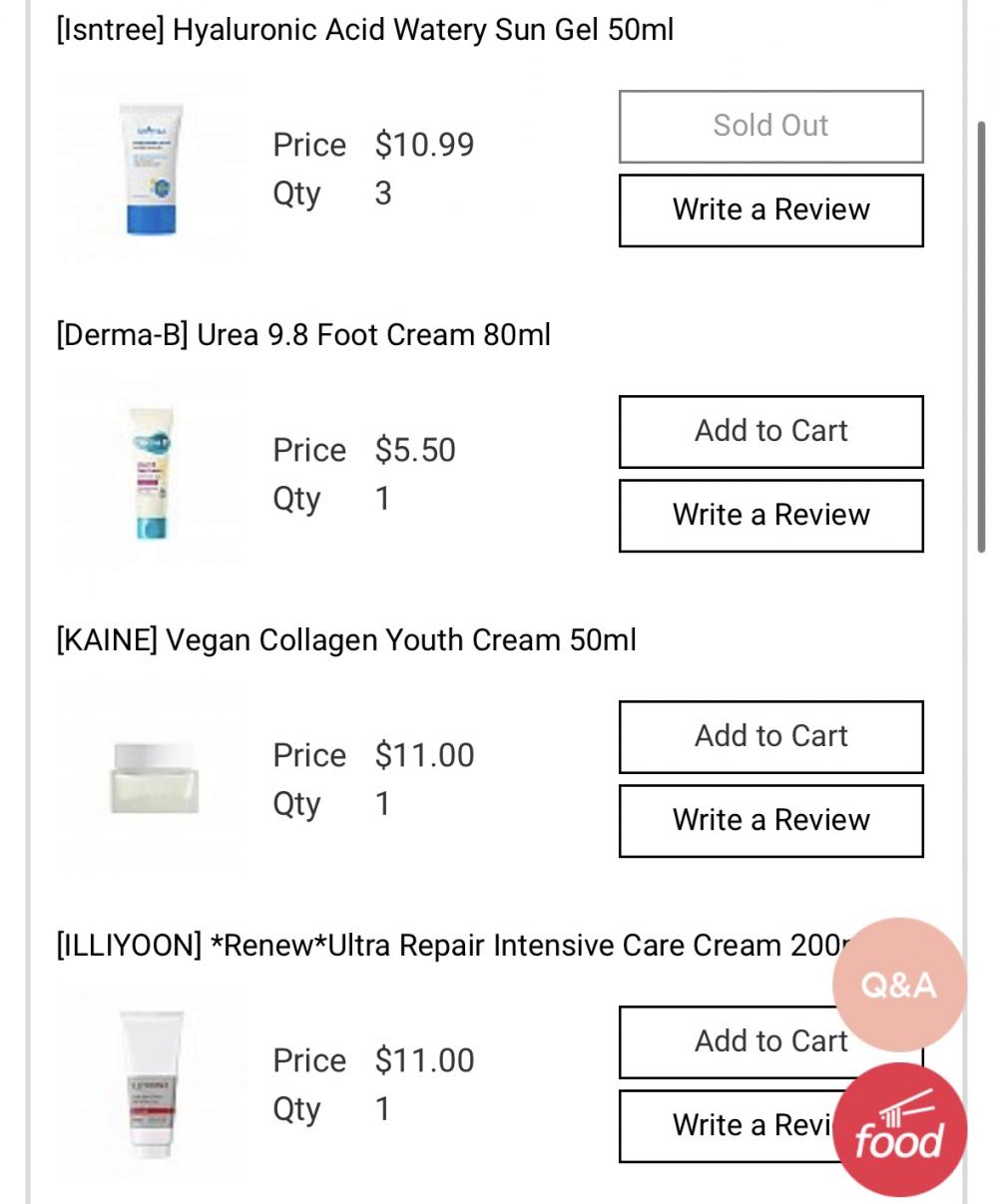993x1204 pixels.
Task: Add Derma-B Urea Foot Cream to cart
Action: click(770, 432)
